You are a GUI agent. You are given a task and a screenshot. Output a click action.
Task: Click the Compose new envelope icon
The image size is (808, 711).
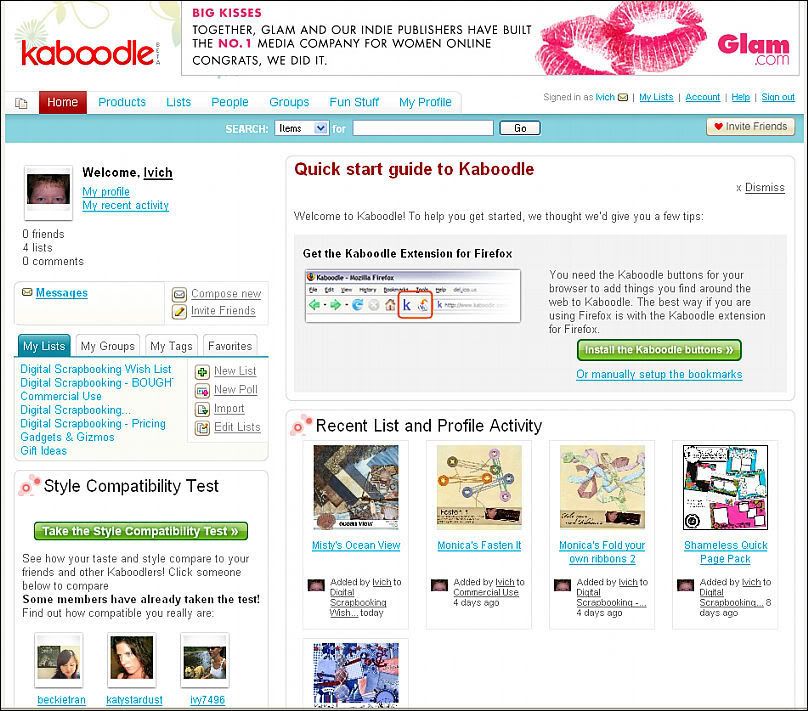(x=179, y=294)
